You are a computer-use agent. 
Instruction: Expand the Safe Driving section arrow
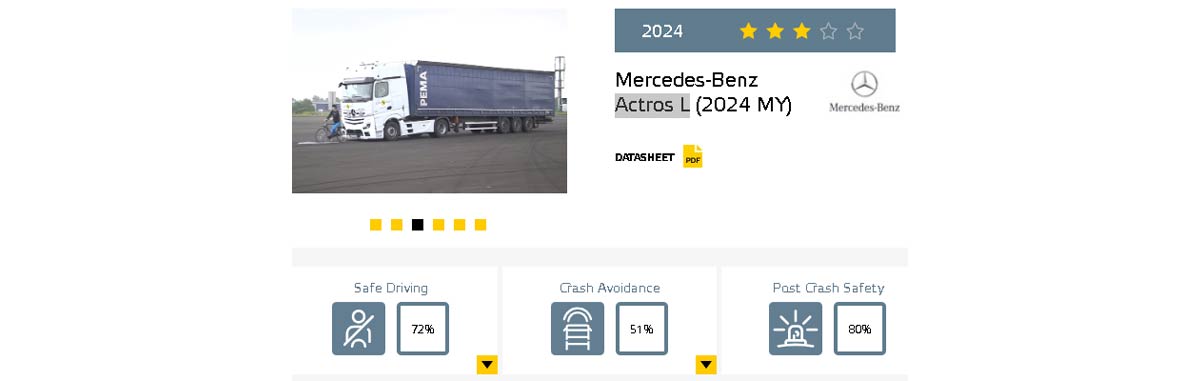[487, 365]
